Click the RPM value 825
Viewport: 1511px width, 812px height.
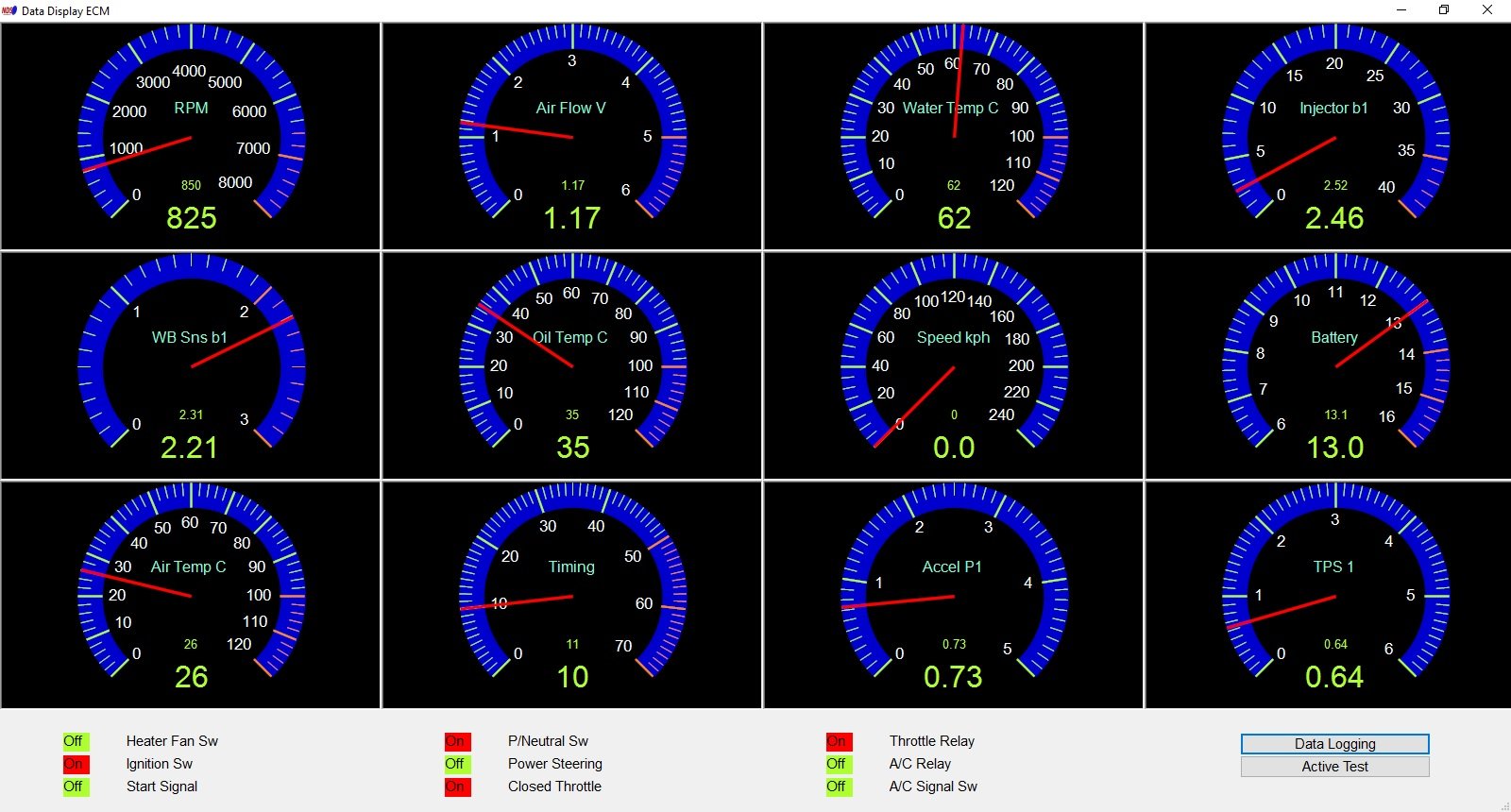[191, 218]
